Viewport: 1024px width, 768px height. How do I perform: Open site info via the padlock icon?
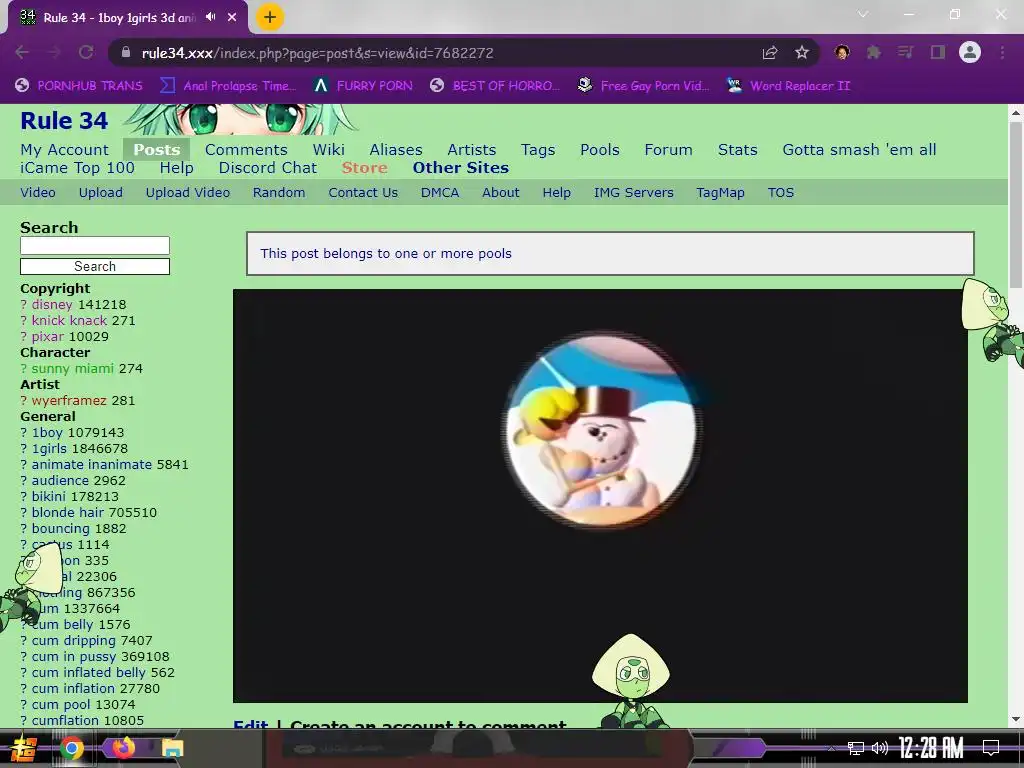tap(126, 52)
